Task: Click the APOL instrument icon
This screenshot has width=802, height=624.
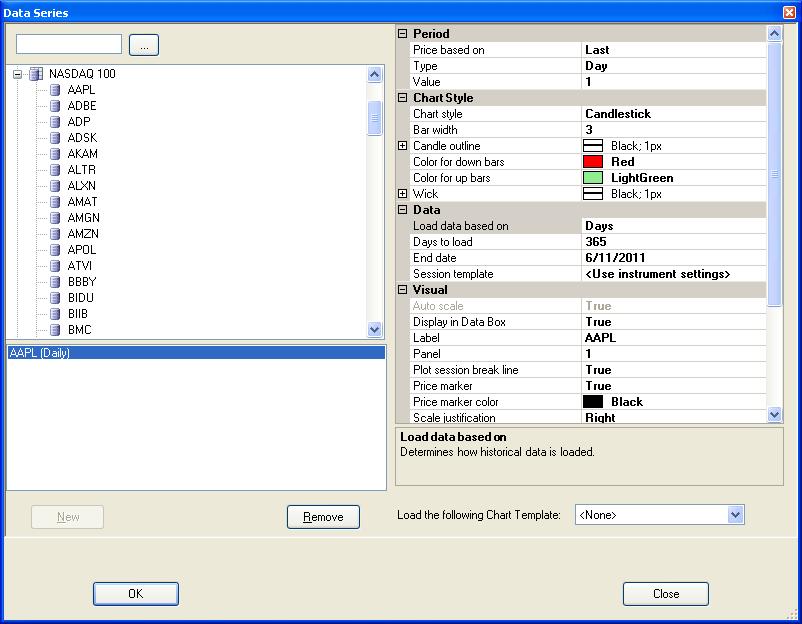Action: coord(55,250)
